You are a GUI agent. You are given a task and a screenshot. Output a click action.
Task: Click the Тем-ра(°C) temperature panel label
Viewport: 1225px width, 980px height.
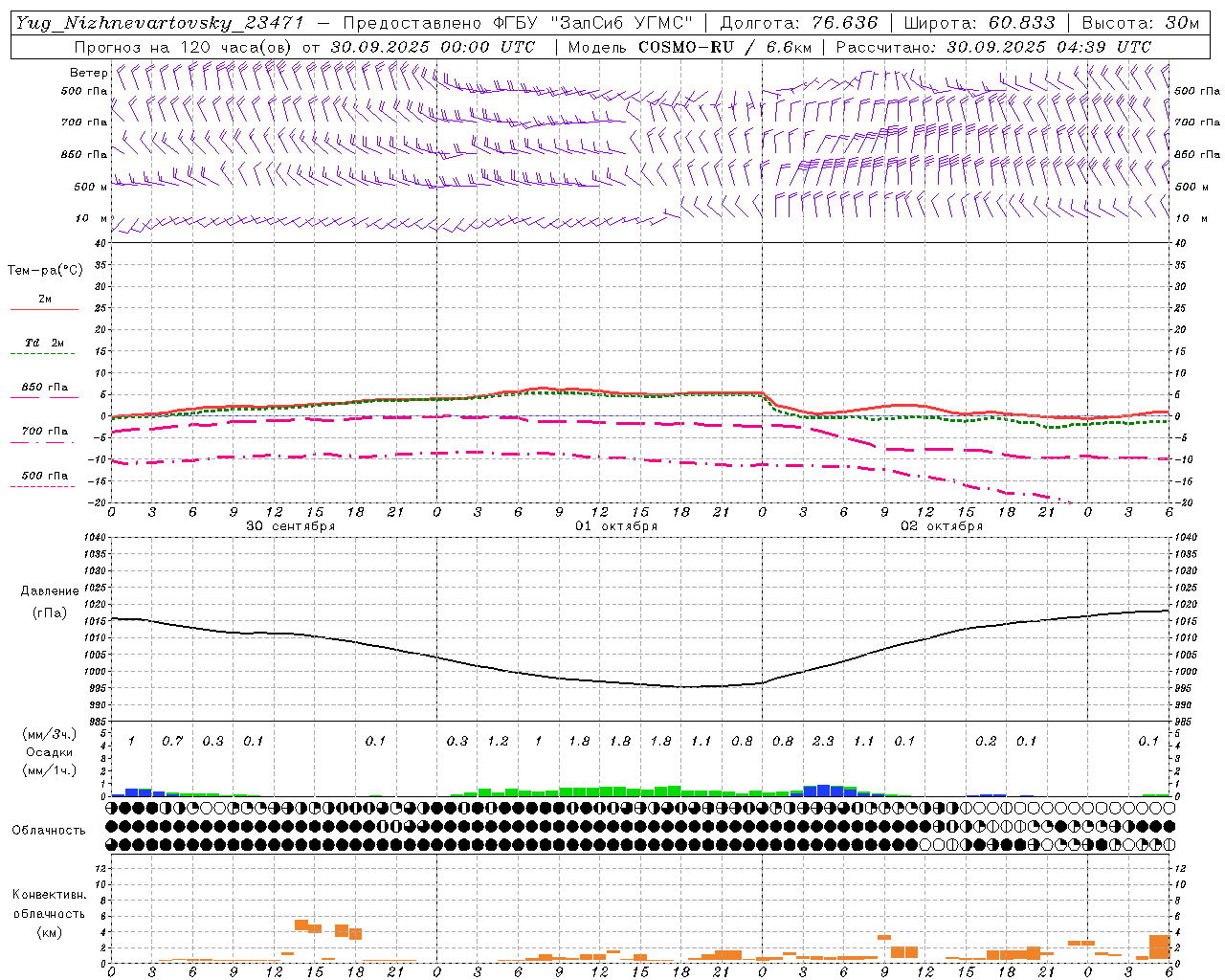point(45,271)
